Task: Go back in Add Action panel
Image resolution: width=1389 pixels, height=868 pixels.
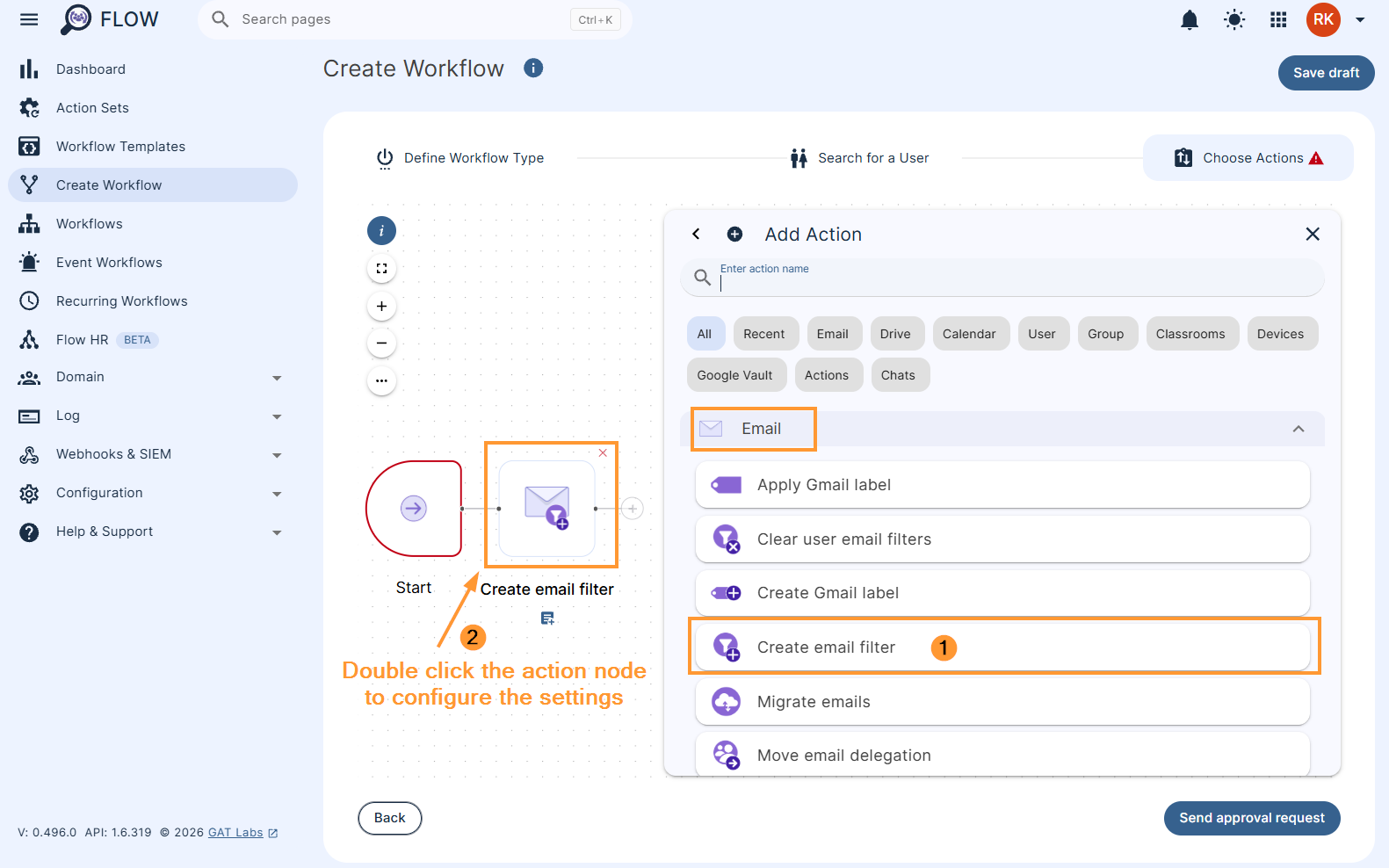Action: click(x=696, y=234)
